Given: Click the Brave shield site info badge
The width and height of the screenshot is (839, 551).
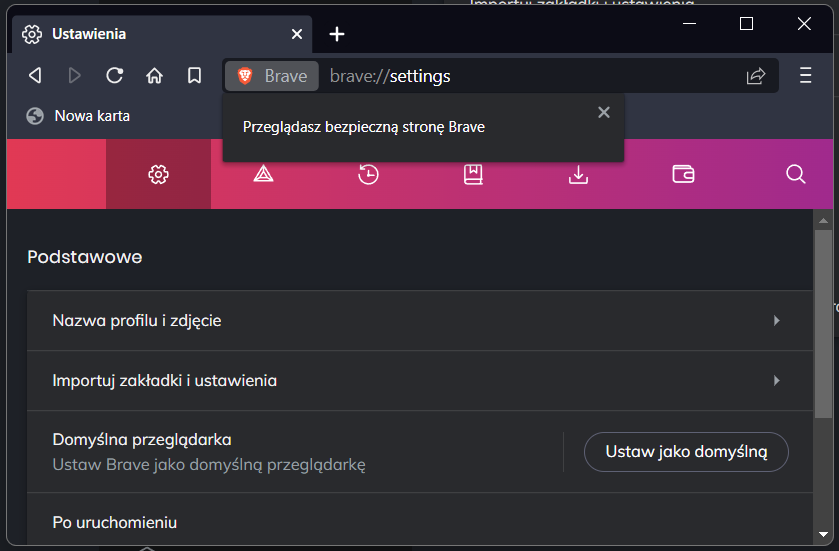Looking at the screenshot, I should 272,76.
